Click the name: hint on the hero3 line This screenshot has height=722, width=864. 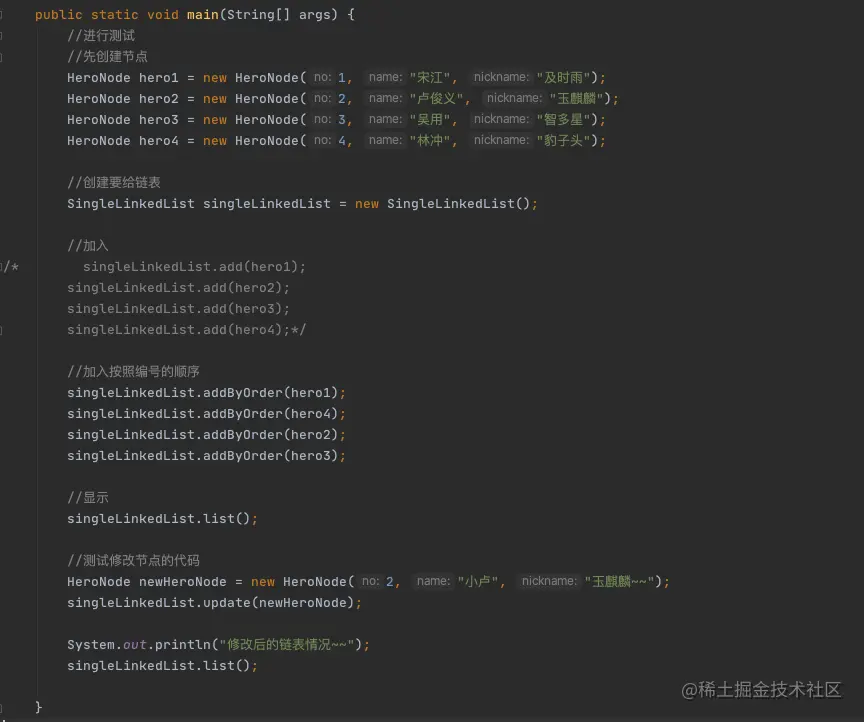coord(385,119)
